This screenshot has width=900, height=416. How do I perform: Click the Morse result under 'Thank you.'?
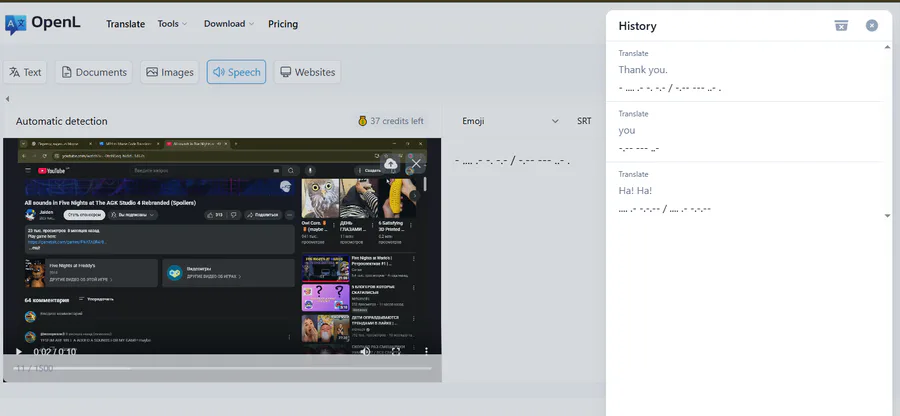click(x=670, y=88)
